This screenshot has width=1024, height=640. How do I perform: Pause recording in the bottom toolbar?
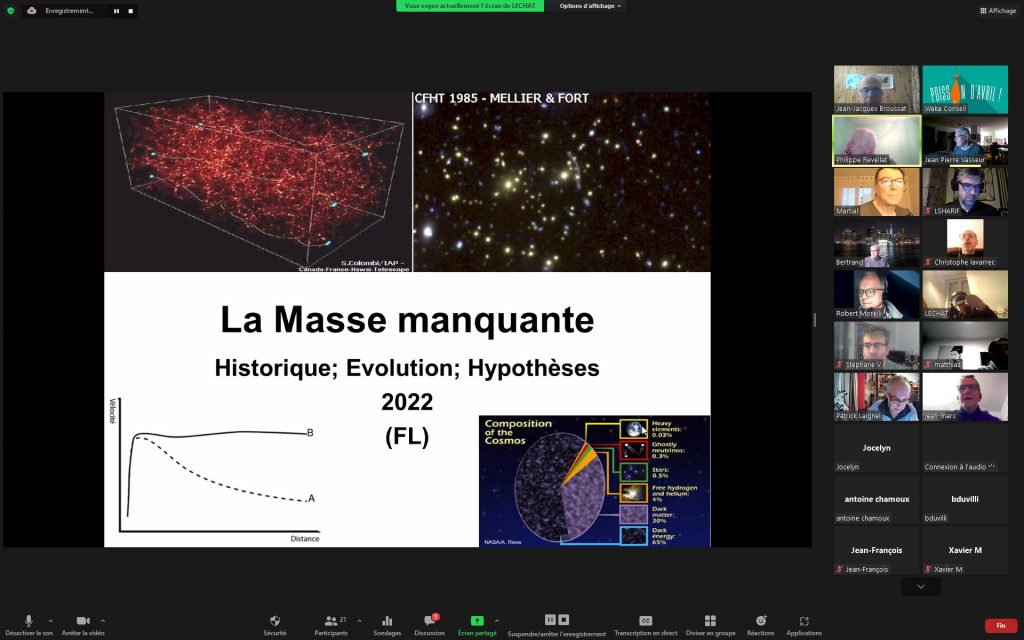550,620
